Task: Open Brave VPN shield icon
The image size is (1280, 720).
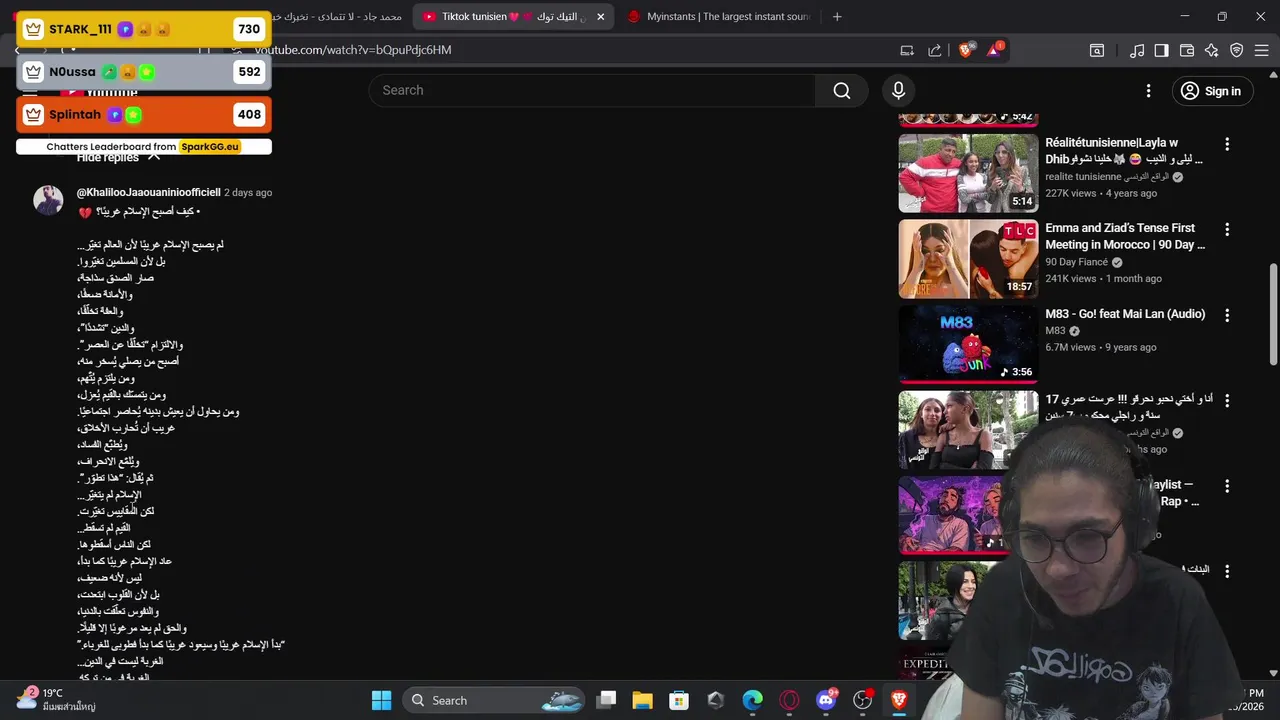Action: pos(1236,50)
